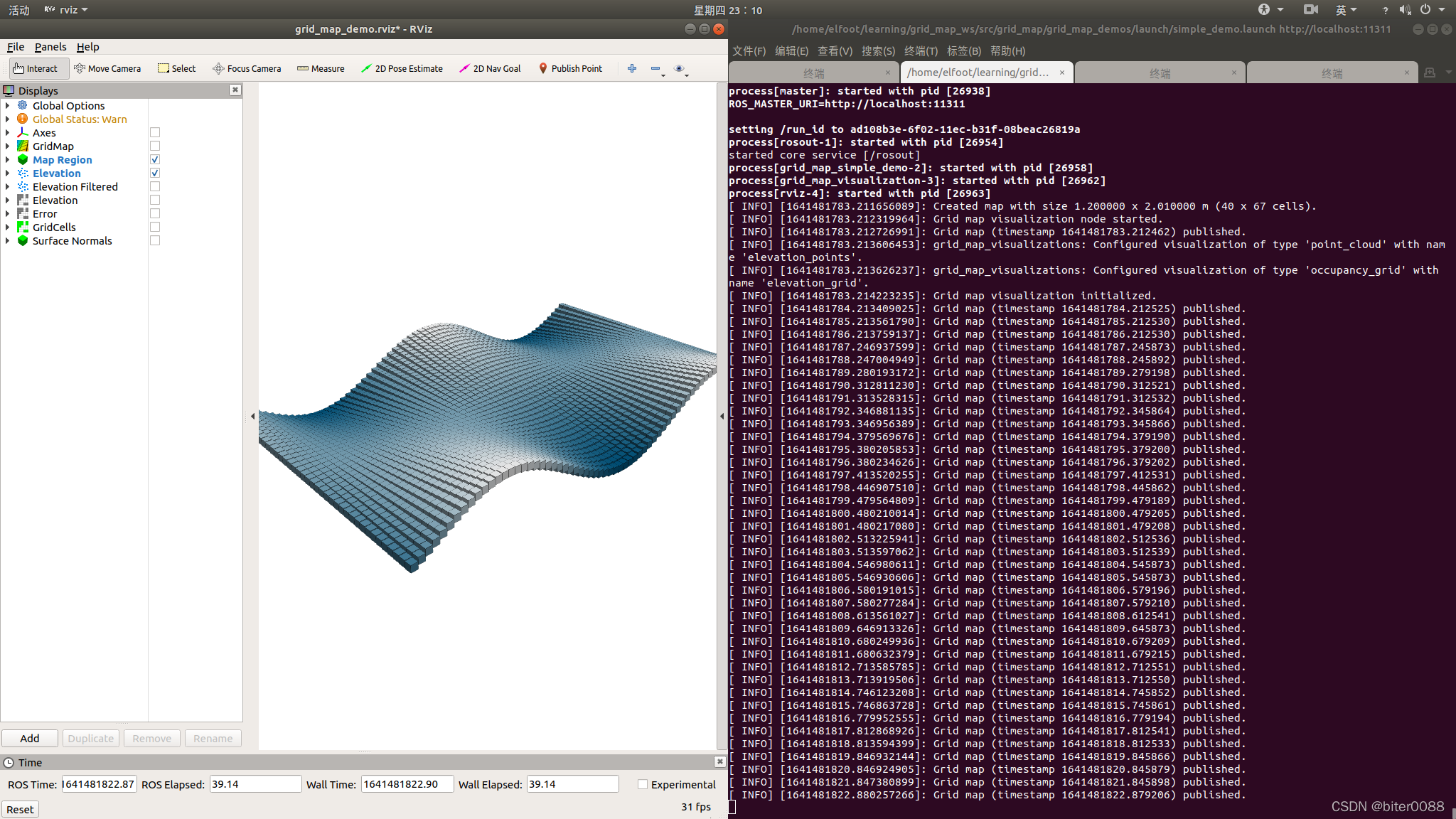Expand the Global Options tree item
Viewport: 1456px width, 819px height.
click(x=7, y=105)
